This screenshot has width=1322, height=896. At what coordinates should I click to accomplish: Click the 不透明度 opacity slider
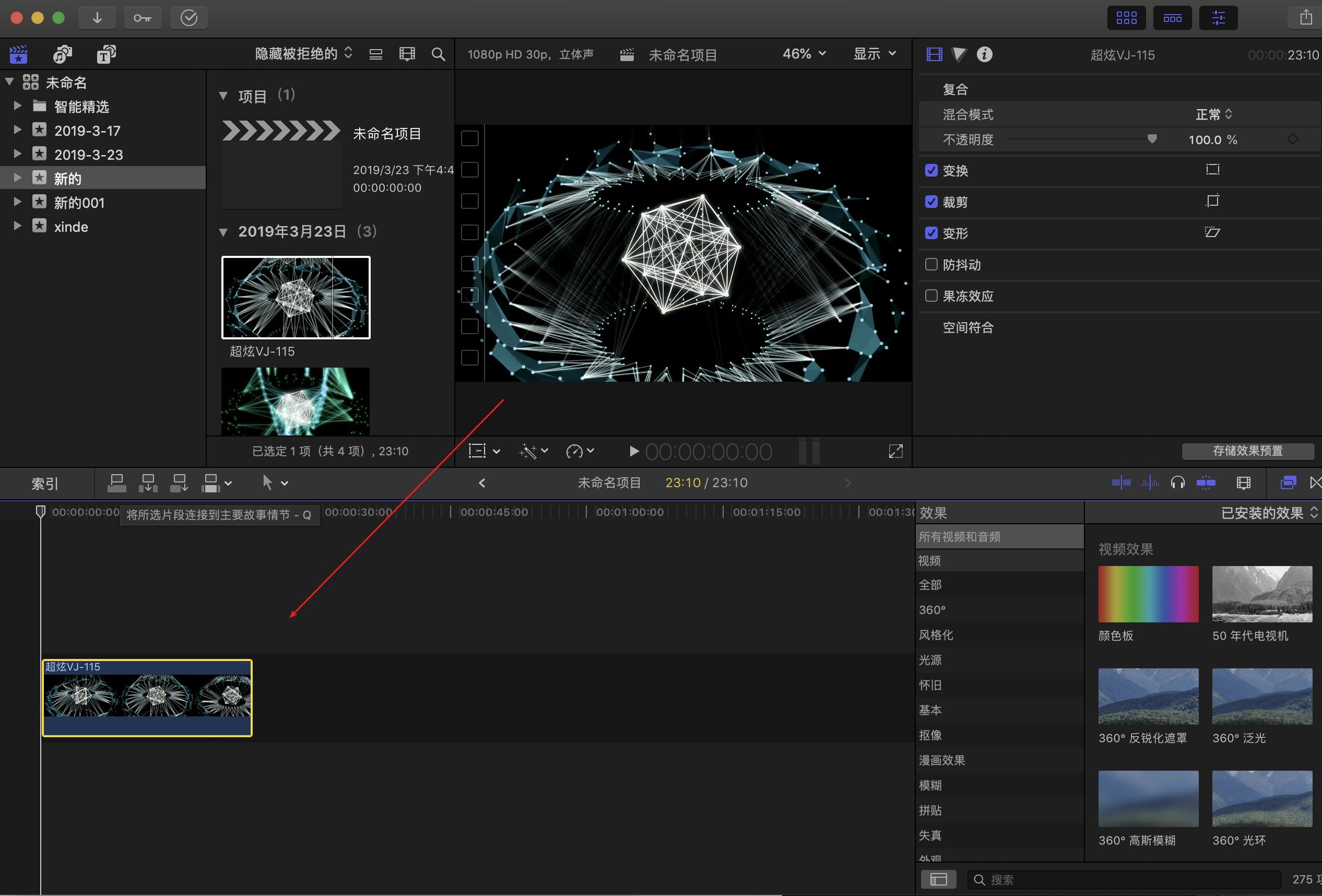click(1082, 139)
